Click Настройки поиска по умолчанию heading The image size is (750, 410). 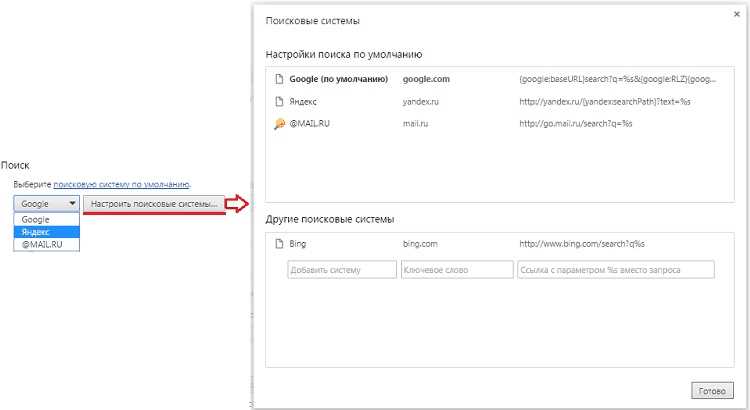[x=344, y=55]
